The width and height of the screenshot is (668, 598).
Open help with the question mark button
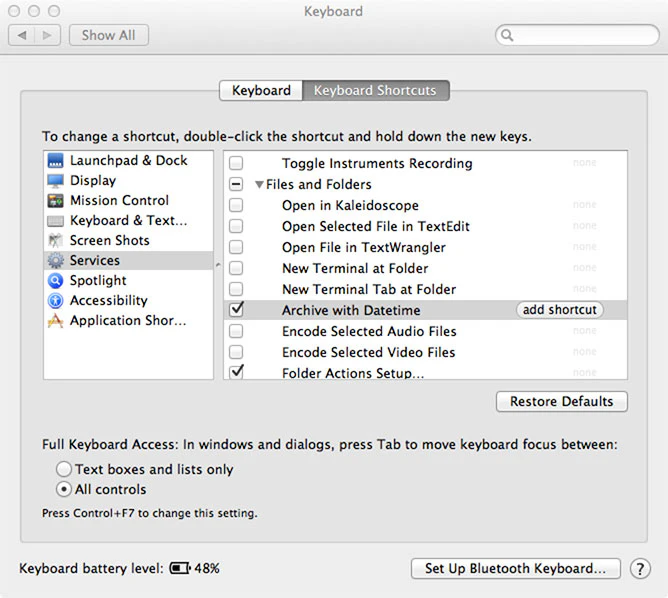(640, 569)
